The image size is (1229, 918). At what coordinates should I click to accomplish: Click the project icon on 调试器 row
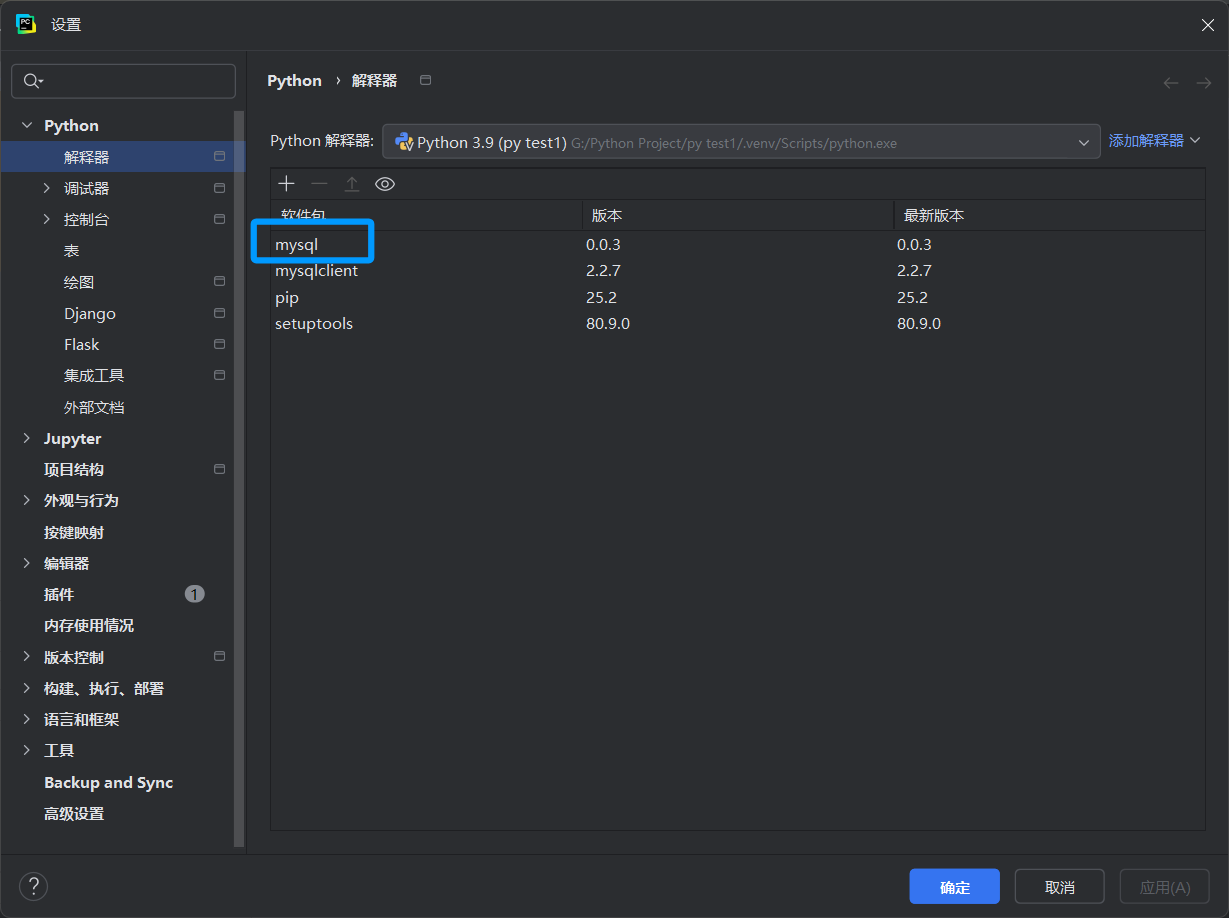219,188
